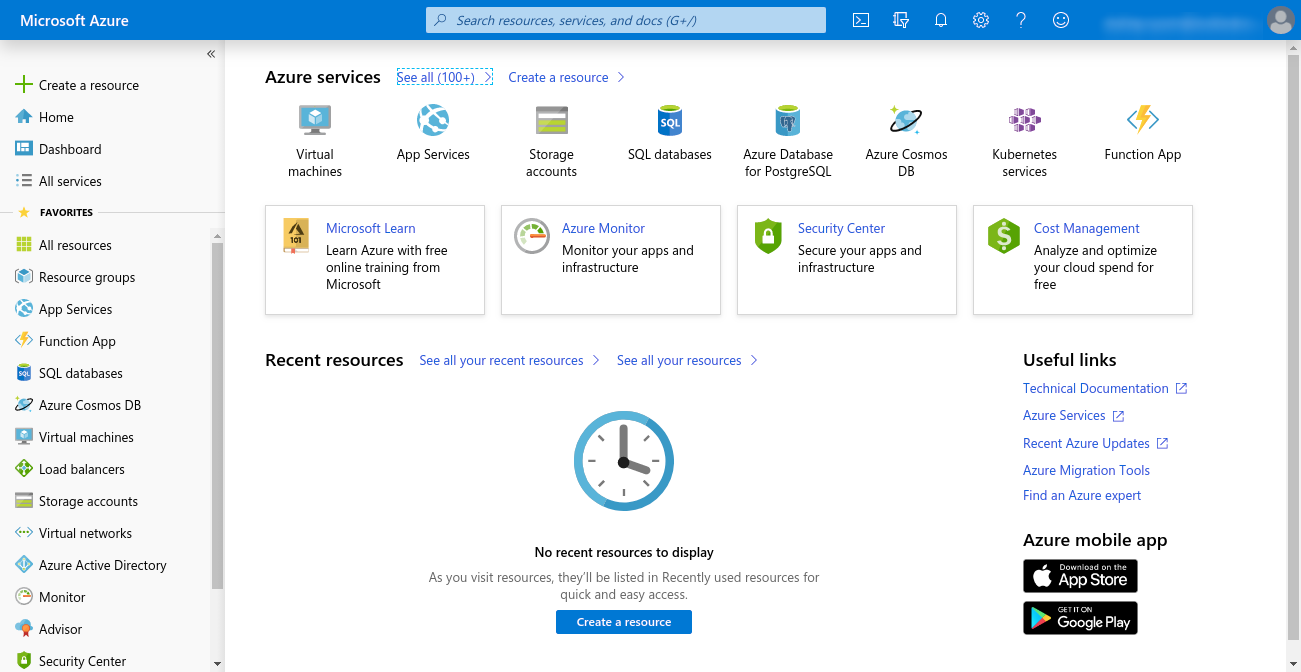The width and height of the screenshot is (1301, 672).
Task: Open the Technical Documentation link
Action: tap(1095, 388)
